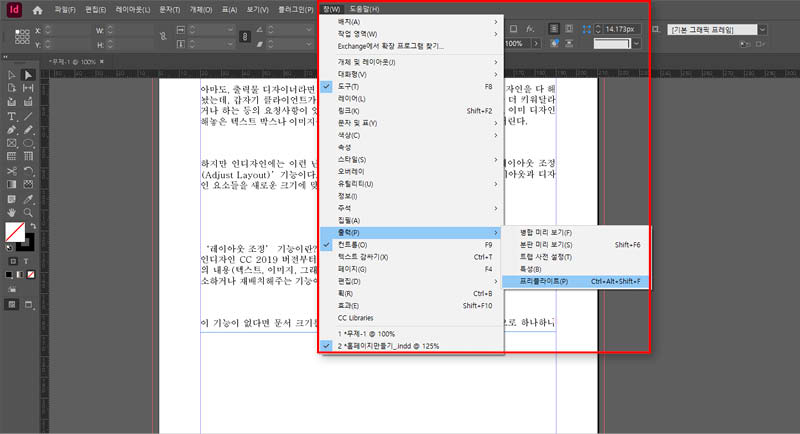Screen dimensions: 800x434
Task: Swap fill and stroke arrow
Action: pos(33,225)
